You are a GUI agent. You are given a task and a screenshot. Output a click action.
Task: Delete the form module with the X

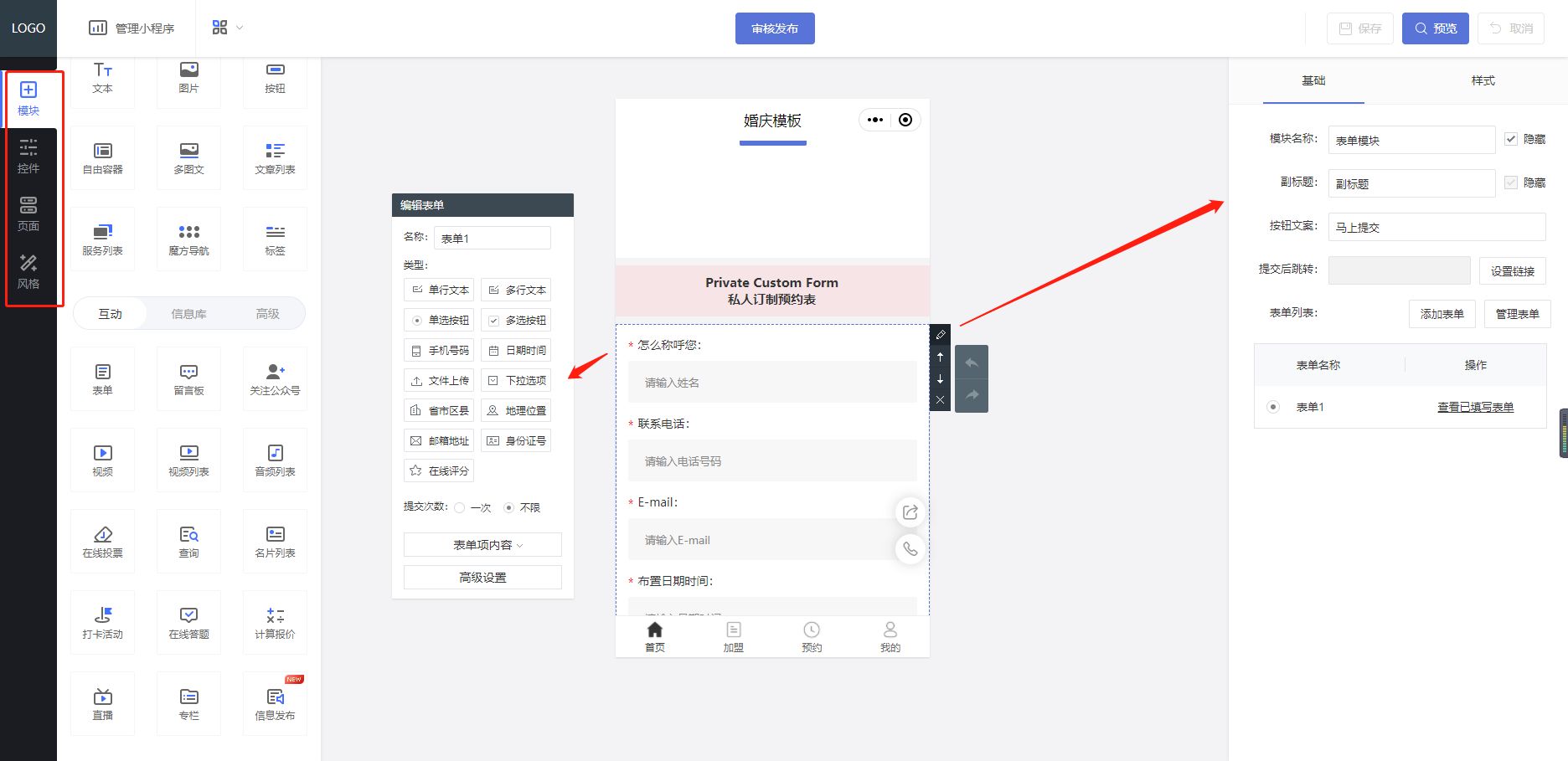(940, 400)
